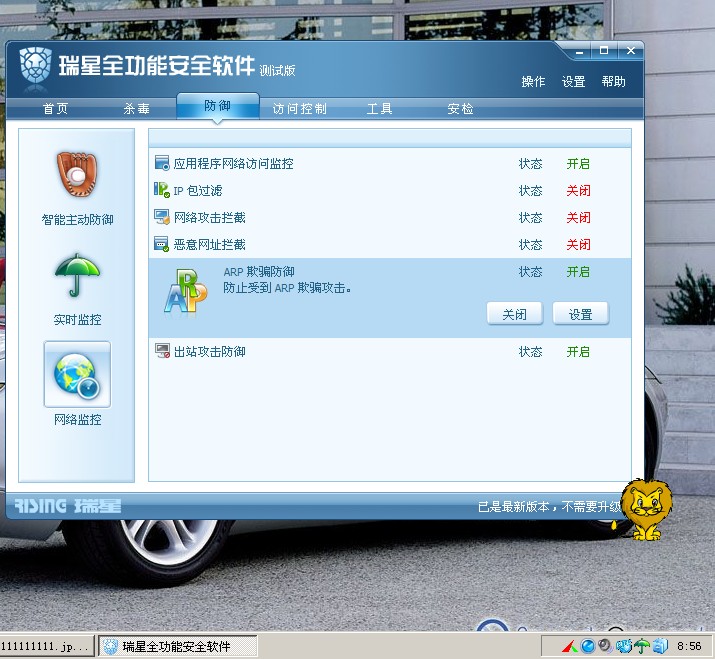Click 关闭 status of 网络攻击拦截
The height and width of the screenshot is (659, 715).
point(578,218)
